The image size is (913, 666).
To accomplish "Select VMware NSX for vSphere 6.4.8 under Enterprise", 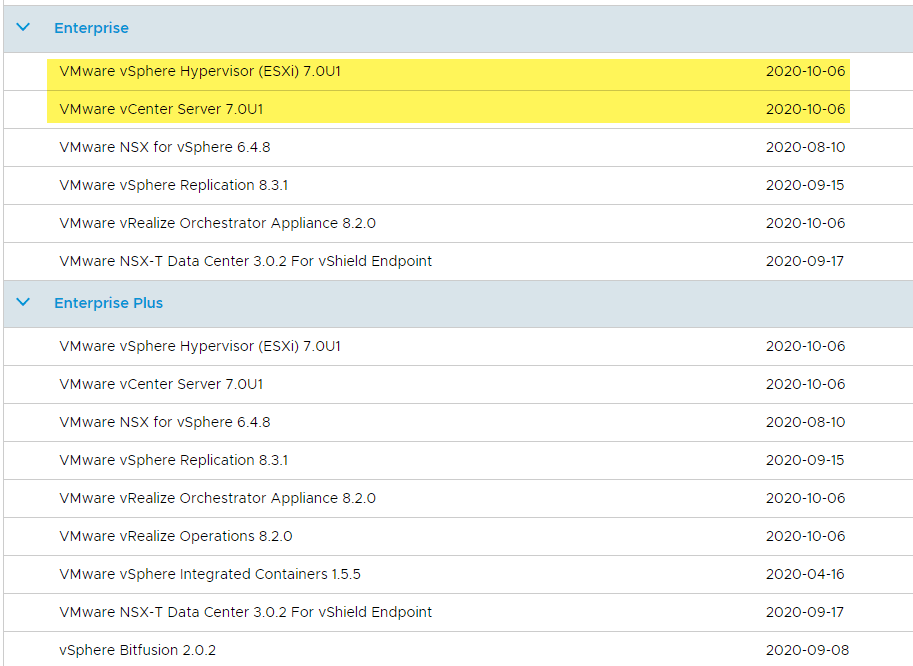I will click(165, 147).
